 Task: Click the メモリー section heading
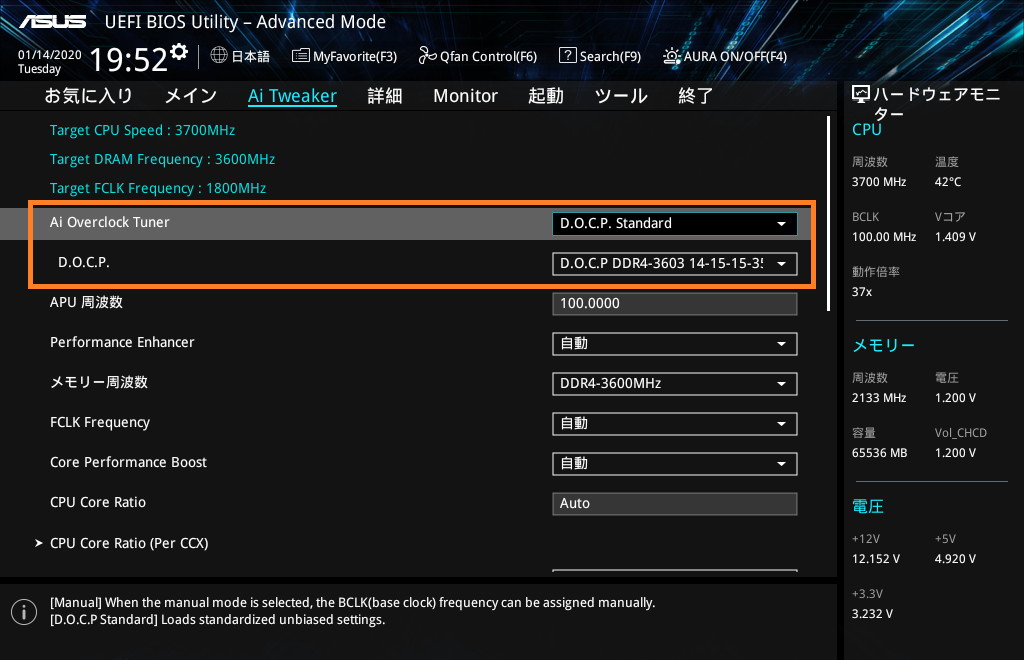(884, 345)
